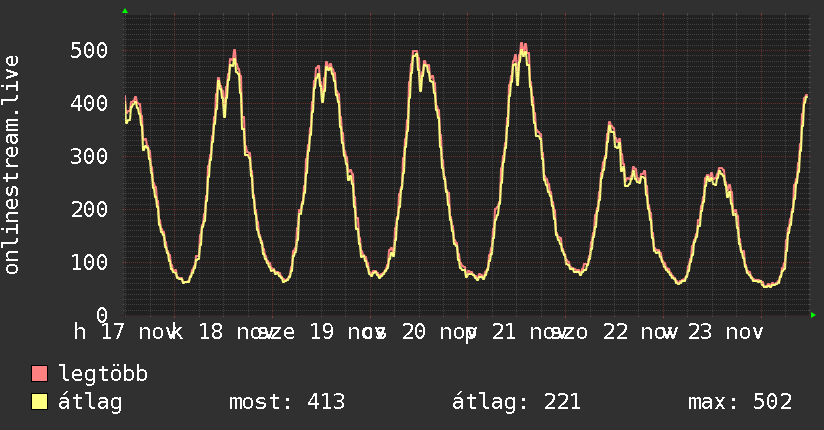
Task: Click the átlag legend label
Action: click(90, 402)
